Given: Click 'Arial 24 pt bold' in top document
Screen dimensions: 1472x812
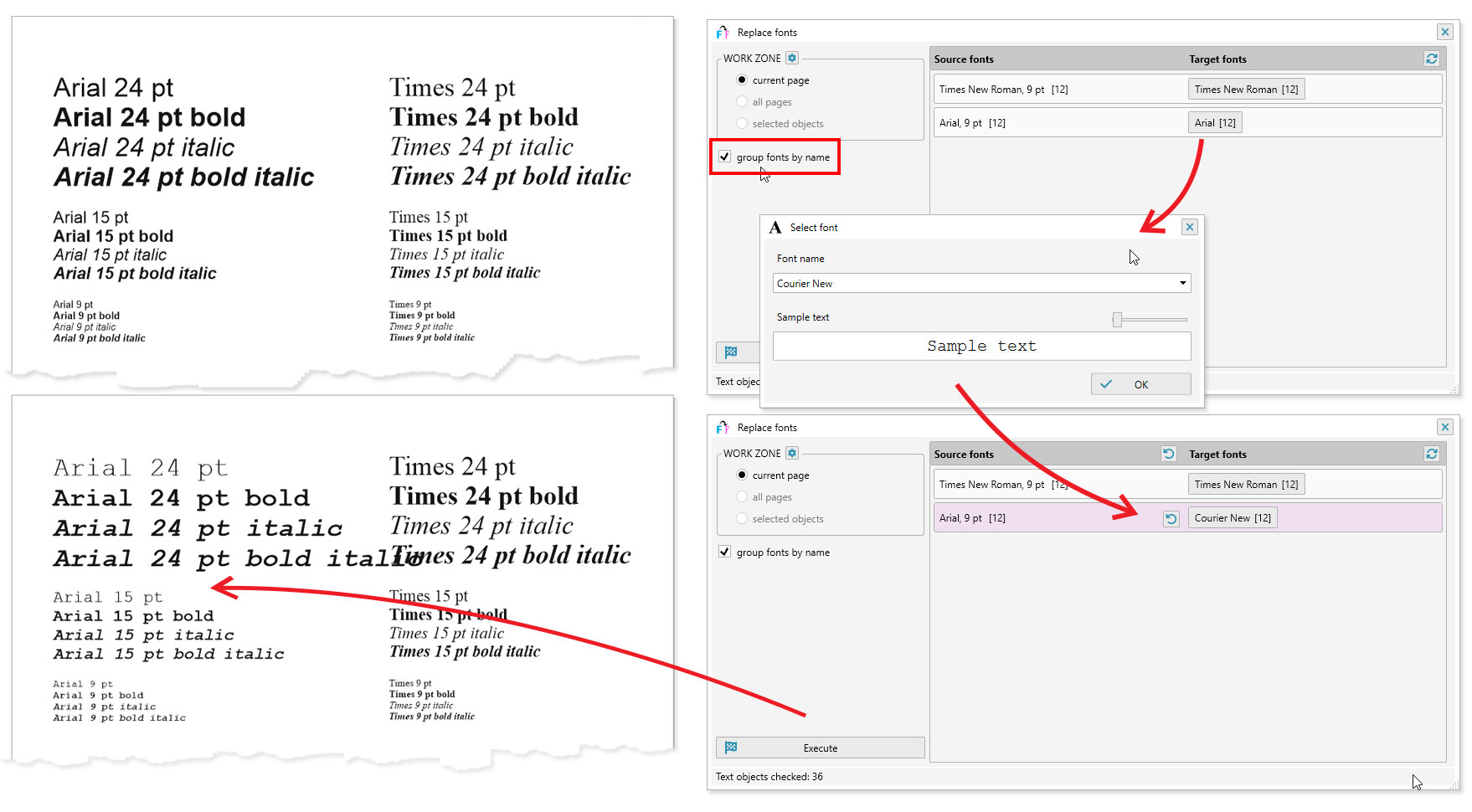Looking at the screenshot, I should pyautogui.click(x=149, y=118).
